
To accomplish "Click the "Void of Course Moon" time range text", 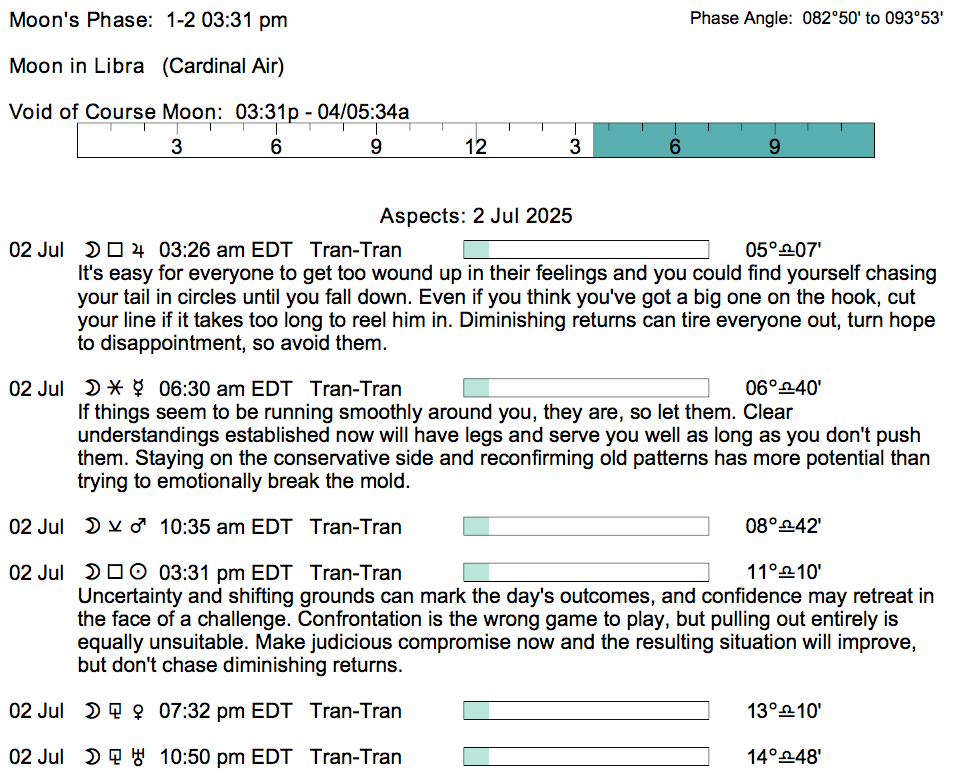I will (322, 111).
